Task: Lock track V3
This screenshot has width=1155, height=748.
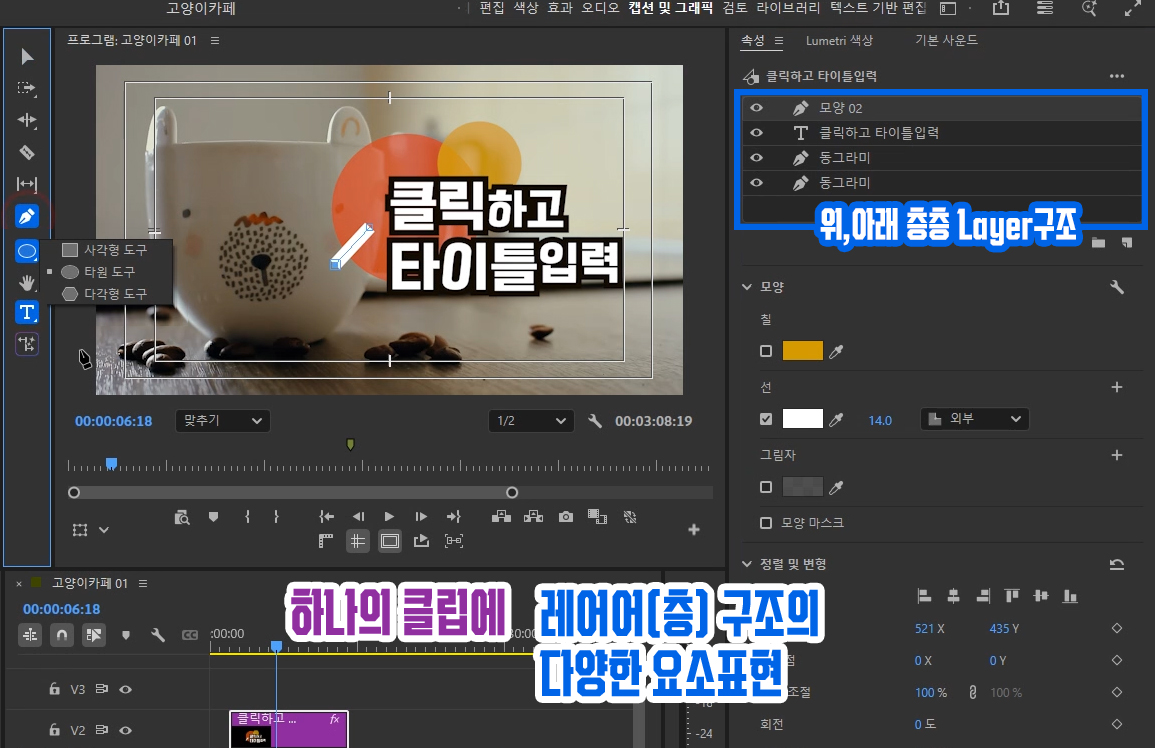Action: pos(55,689)
